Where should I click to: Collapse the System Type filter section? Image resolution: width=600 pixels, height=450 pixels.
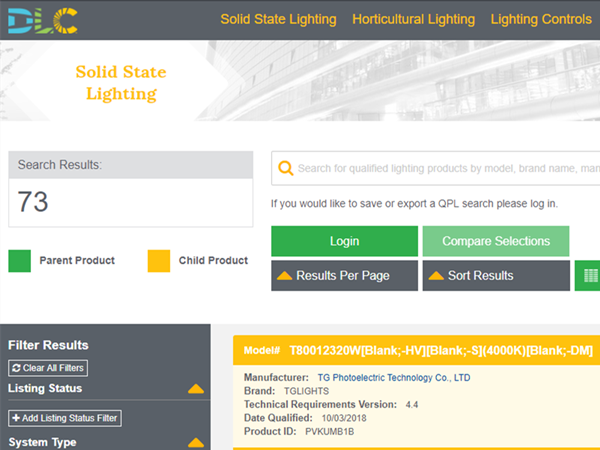coord(196,442)
